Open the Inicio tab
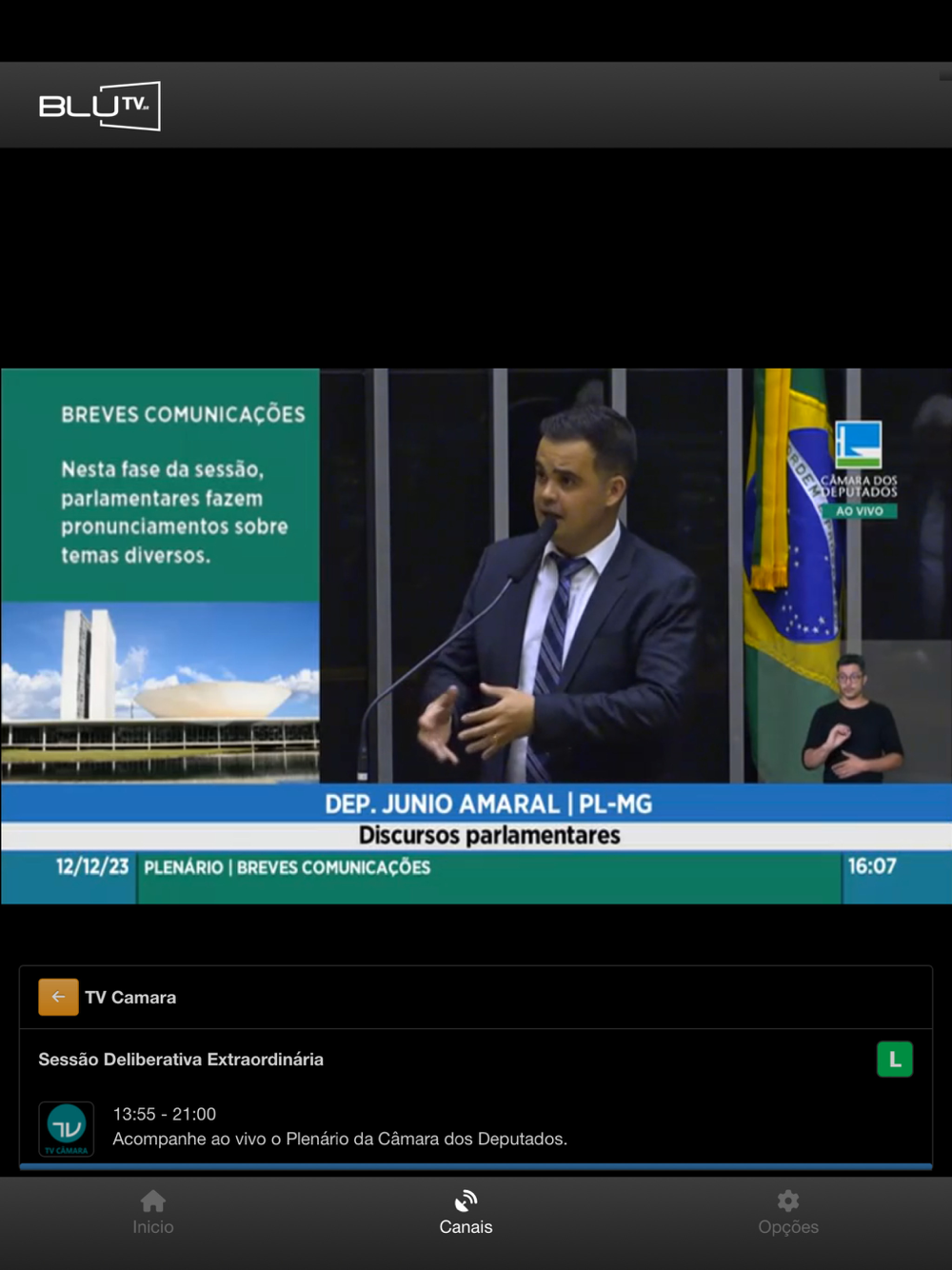 (153, 1213)
